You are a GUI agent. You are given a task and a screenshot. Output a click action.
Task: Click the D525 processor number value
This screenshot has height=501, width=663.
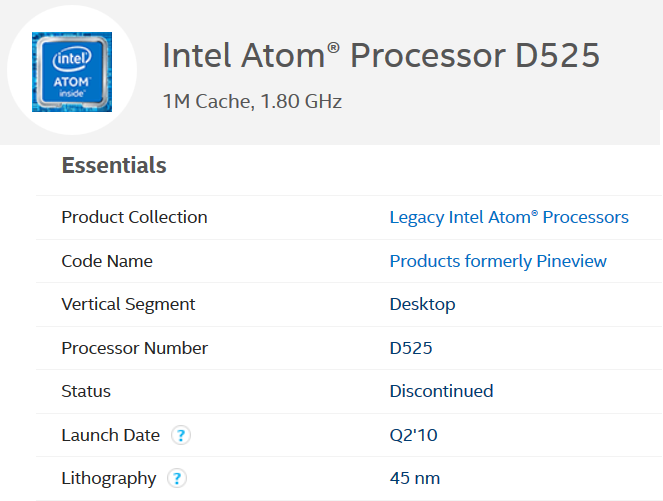(x=411, y=348)
